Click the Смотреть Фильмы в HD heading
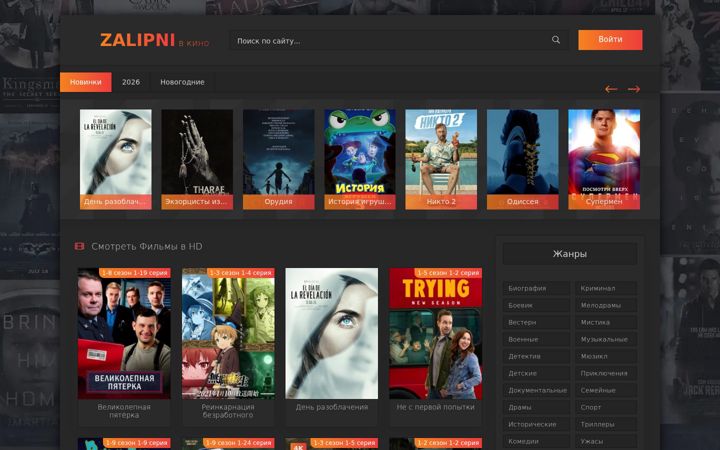Image resolution: width=720 pixels, height=450 pixels. [147, 247]
